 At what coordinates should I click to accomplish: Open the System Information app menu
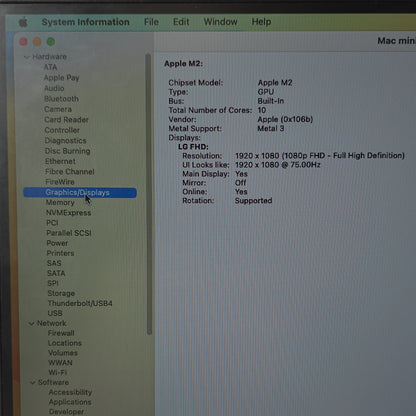85,22
